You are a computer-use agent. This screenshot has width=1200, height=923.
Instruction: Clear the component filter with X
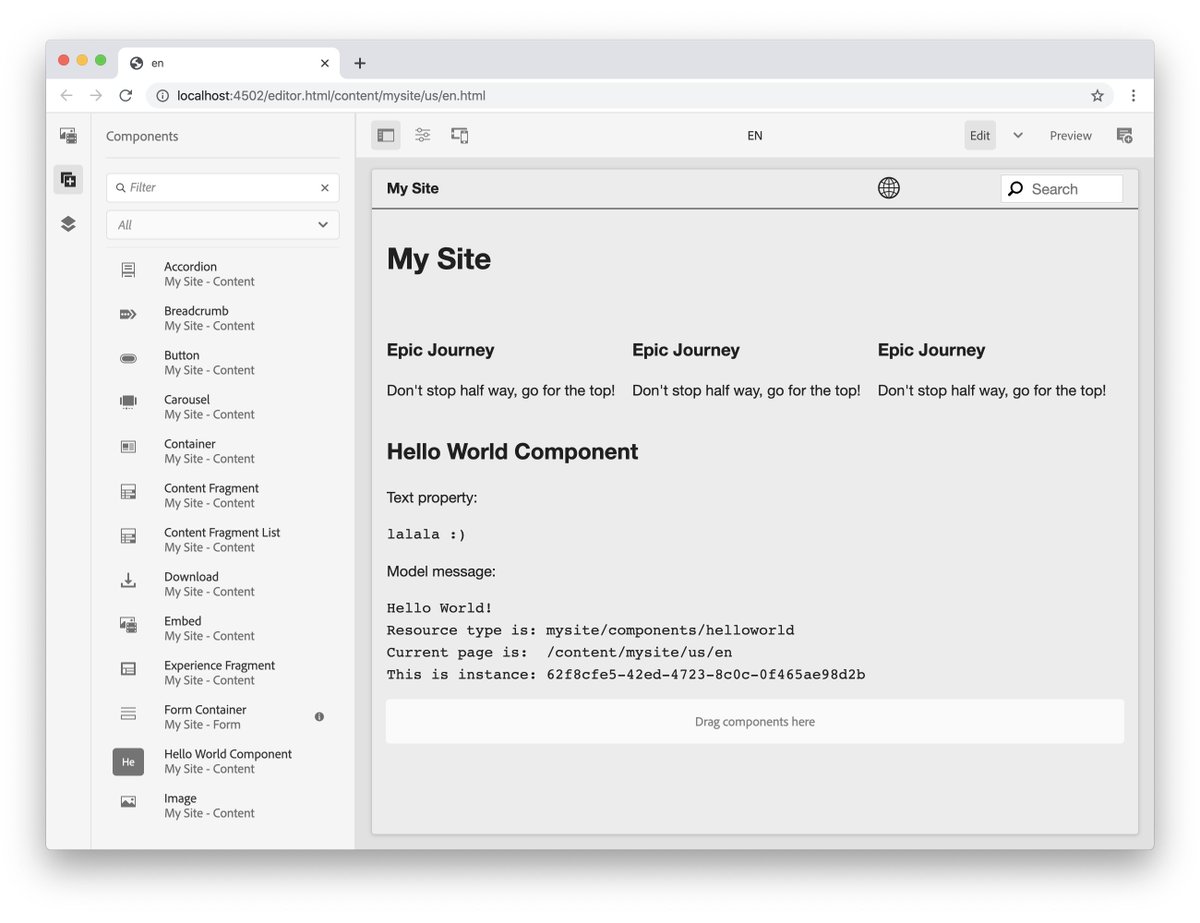[x=324, y=187]
